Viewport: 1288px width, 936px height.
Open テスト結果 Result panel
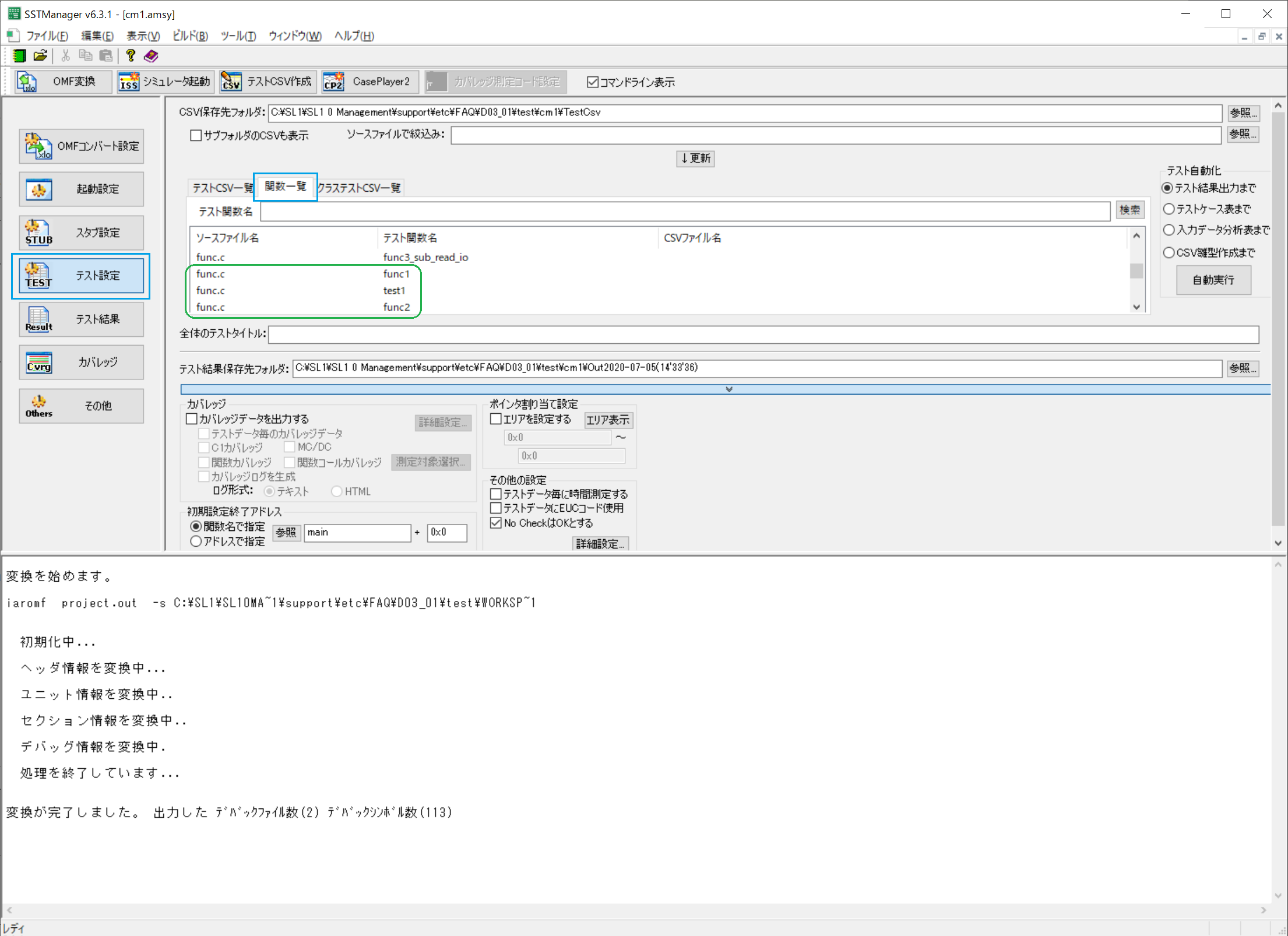click(81, 319)
